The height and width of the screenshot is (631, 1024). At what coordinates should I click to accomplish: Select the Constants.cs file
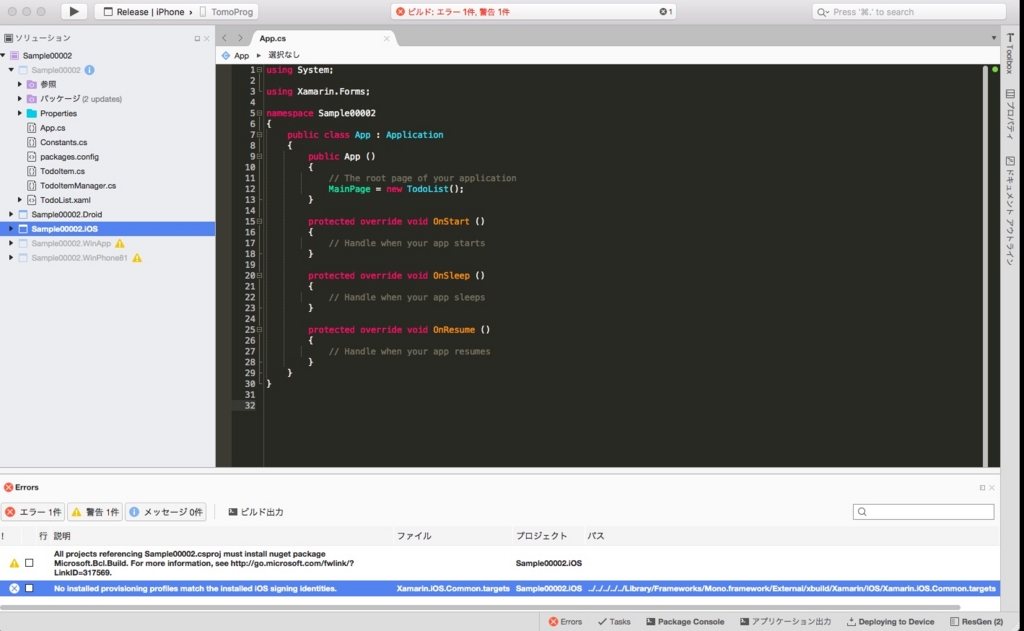(63, 142)
